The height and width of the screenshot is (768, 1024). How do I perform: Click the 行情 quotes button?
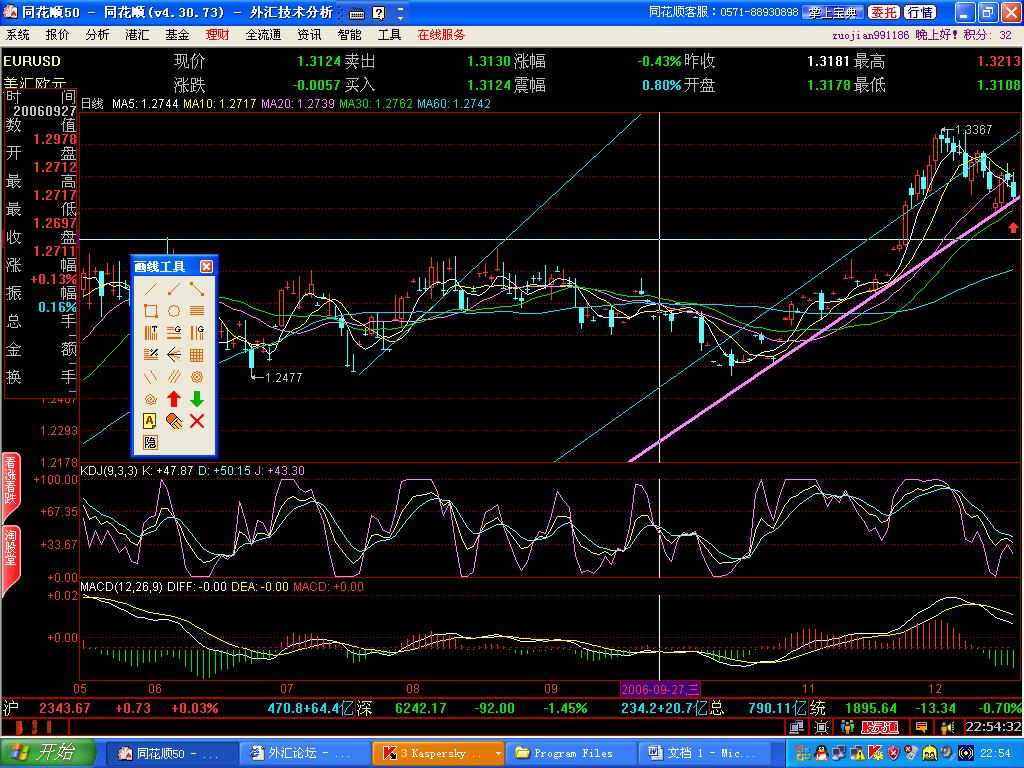tap(921, 12)
